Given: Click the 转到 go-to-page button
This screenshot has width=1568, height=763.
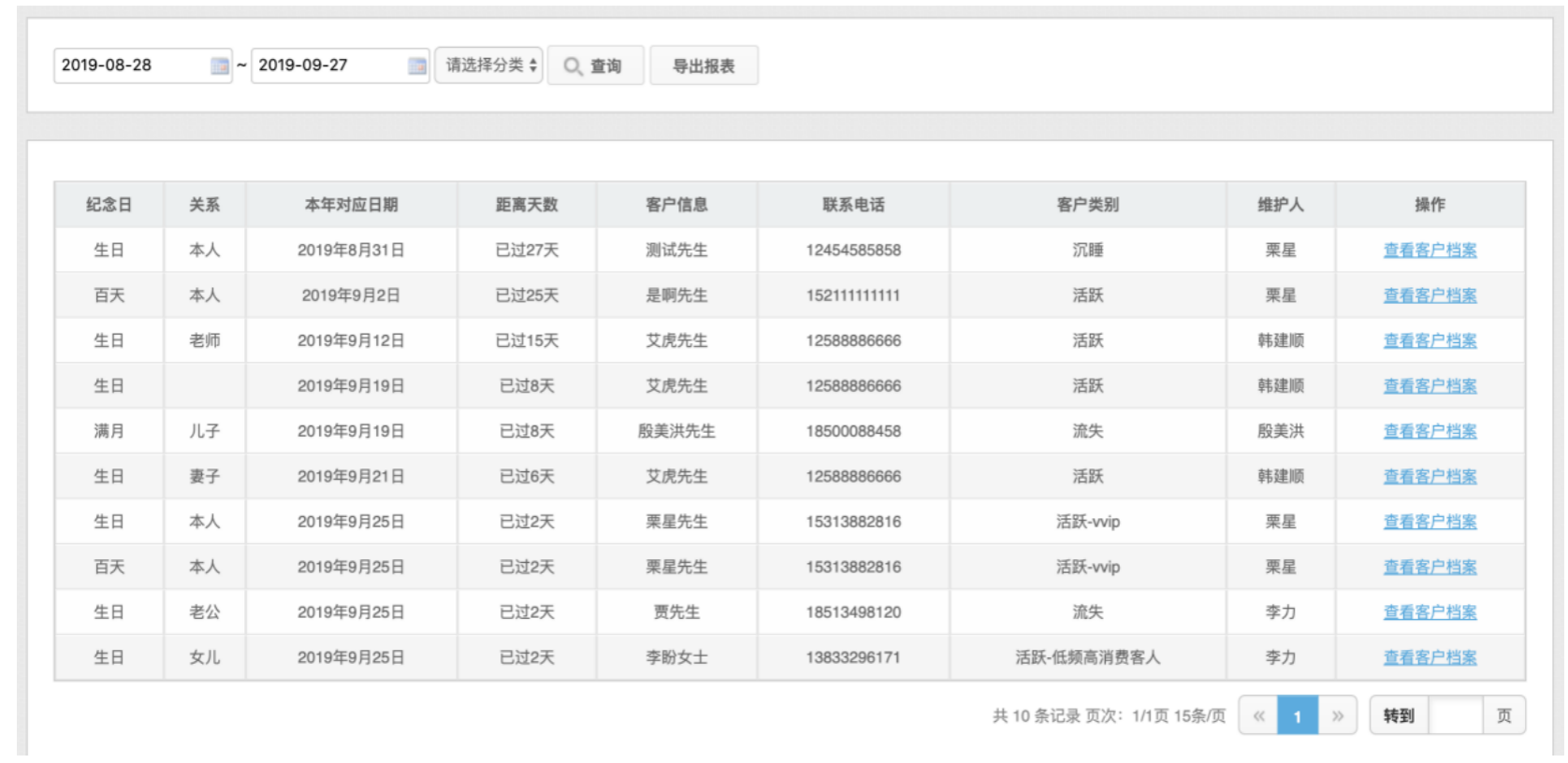Looking at the screenshot, I should point(1399,716).
